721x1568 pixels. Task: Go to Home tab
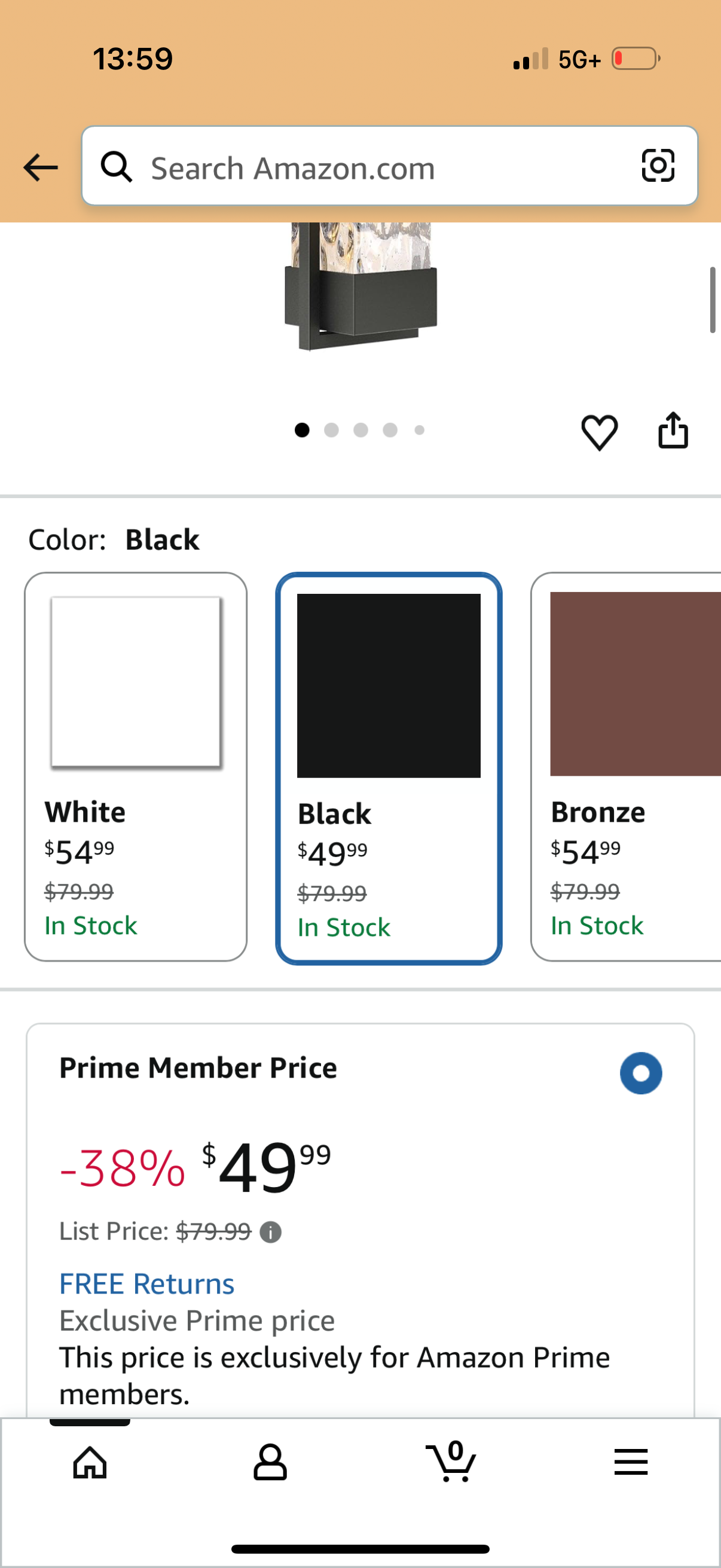pyautogui.click(x=90, y=1462)
